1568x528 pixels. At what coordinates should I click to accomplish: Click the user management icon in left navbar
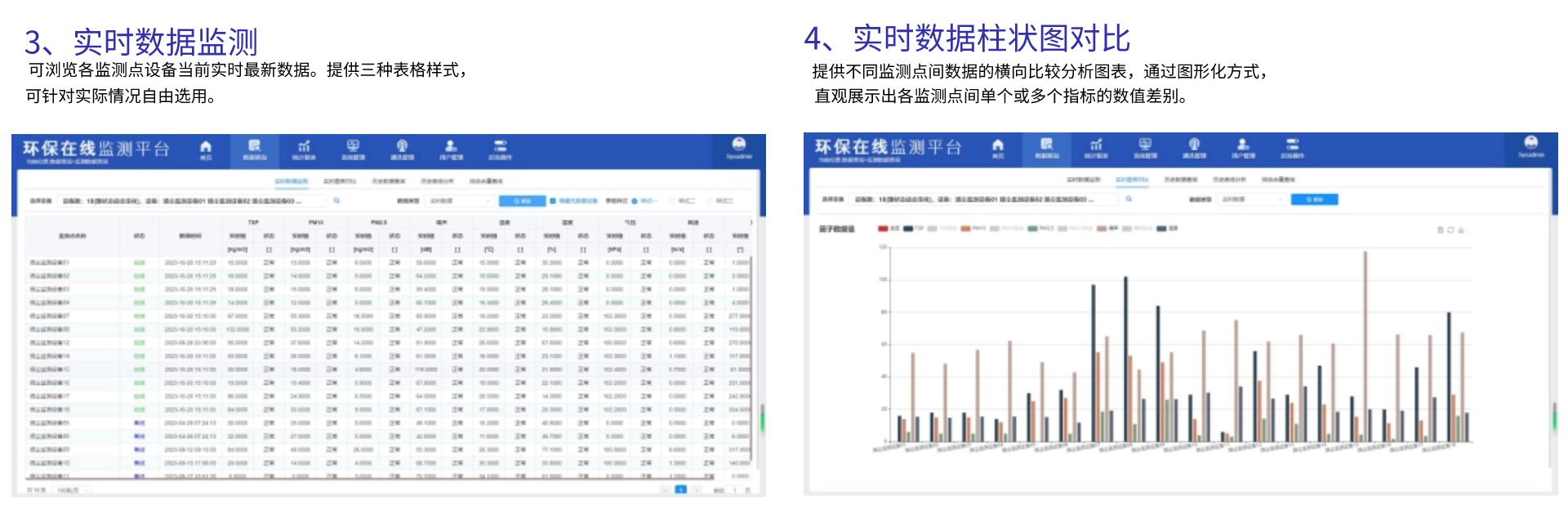pos(451,148)
